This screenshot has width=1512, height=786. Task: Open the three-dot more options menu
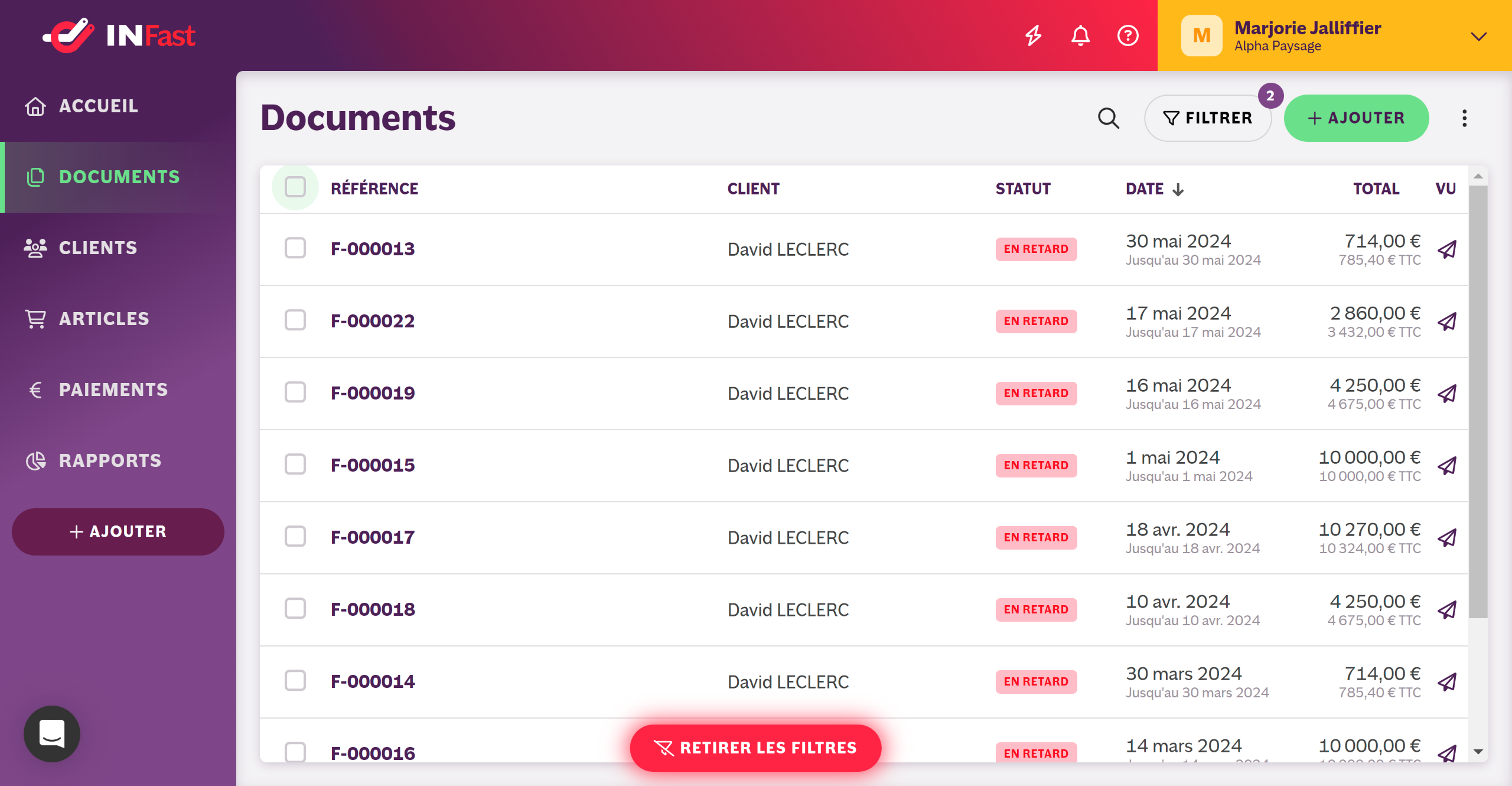[1464, 118]
